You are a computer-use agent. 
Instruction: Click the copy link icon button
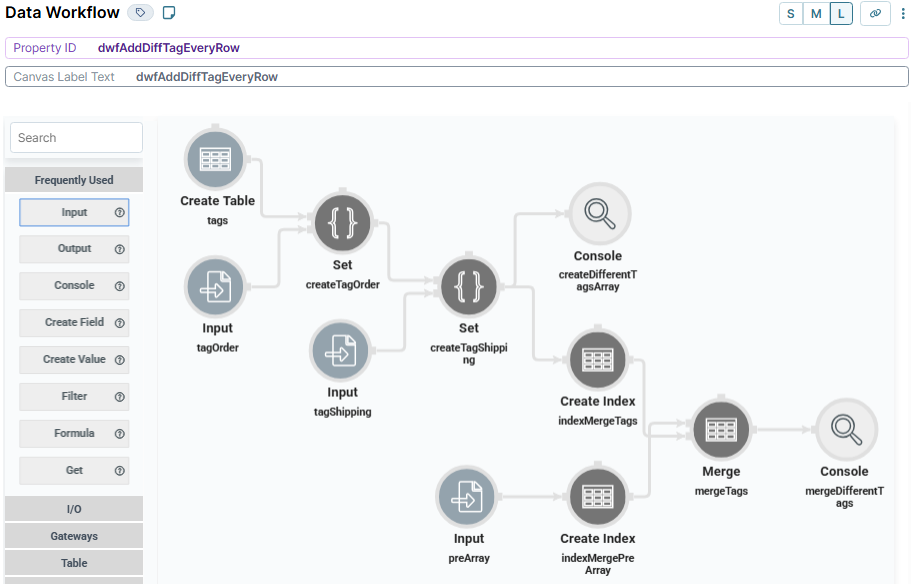coord(874,13)
